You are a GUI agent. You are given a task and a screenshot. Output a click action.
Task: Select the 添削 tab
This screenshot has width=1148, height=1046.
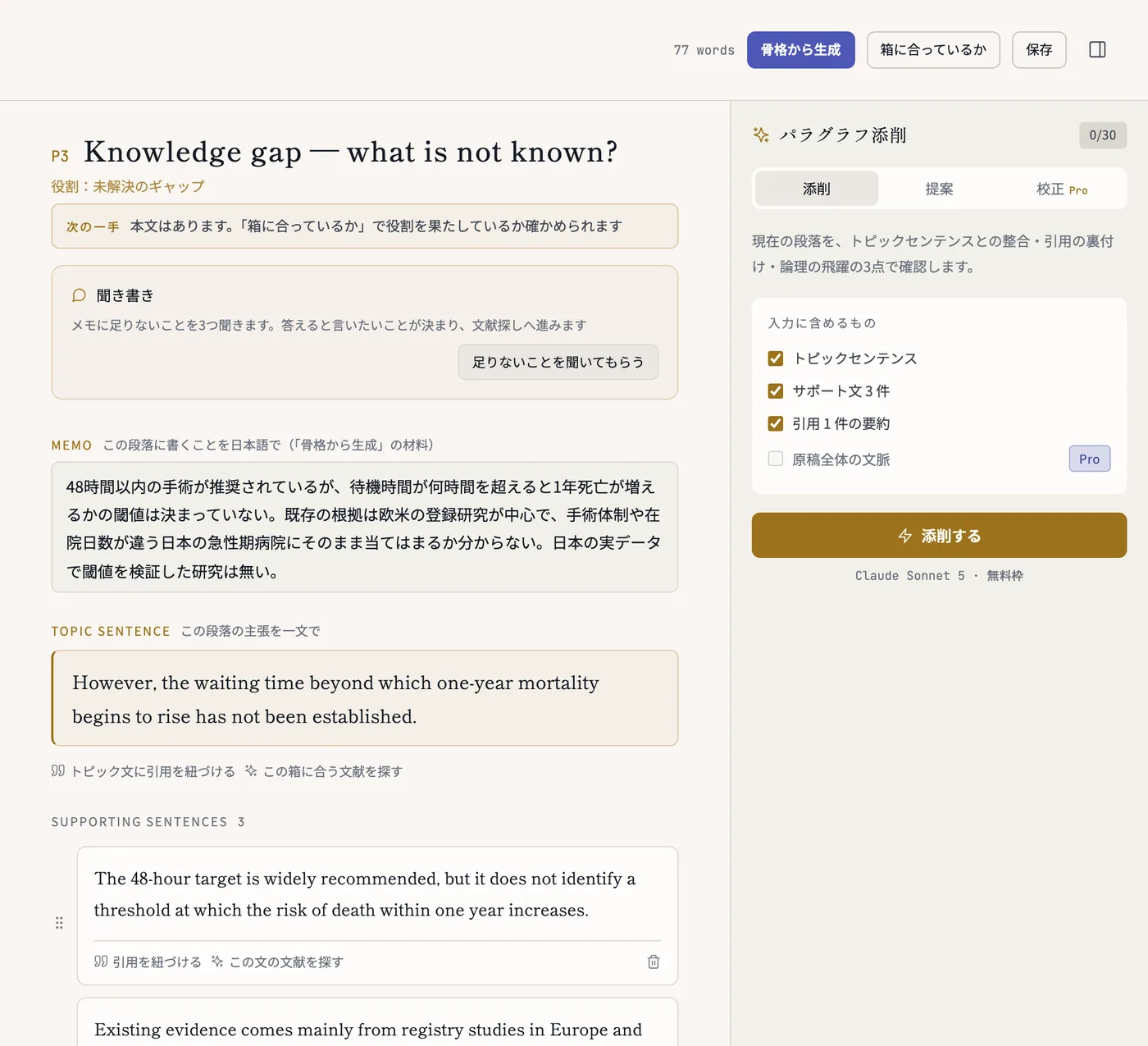coord(817,189)
